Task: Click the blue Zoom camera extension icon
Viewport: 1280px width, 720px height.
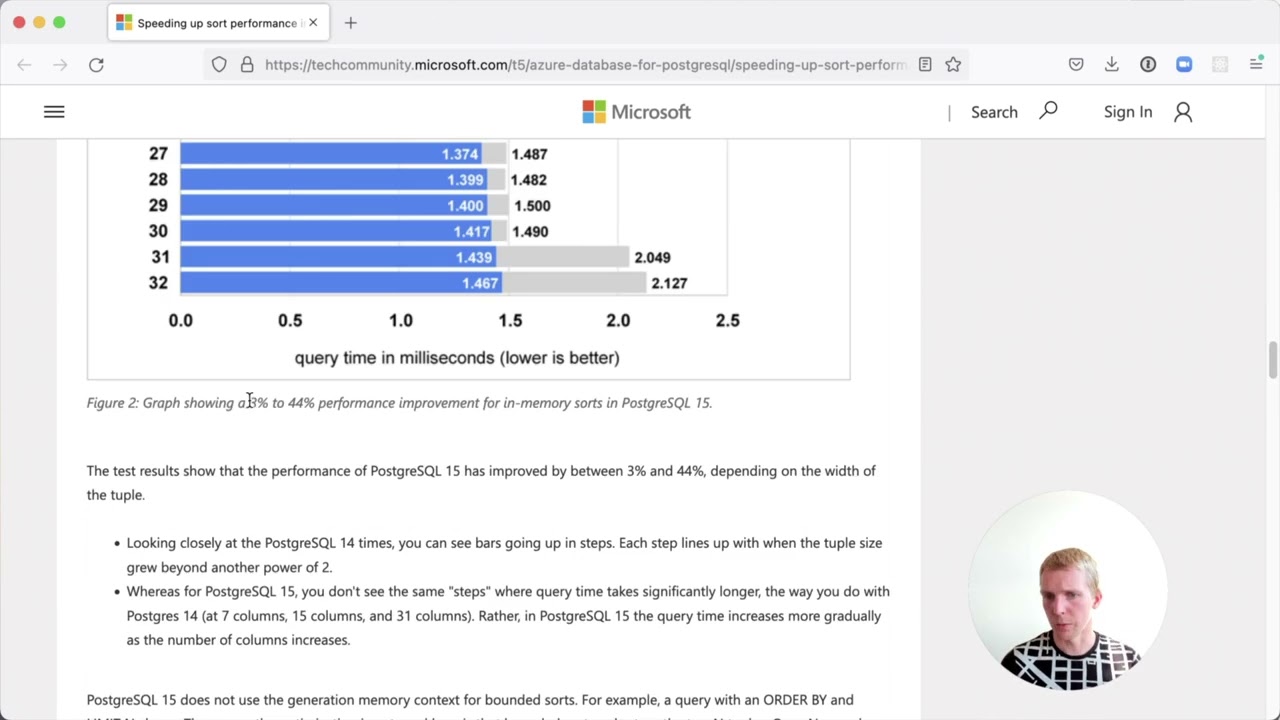Action: click(1184, 65)
